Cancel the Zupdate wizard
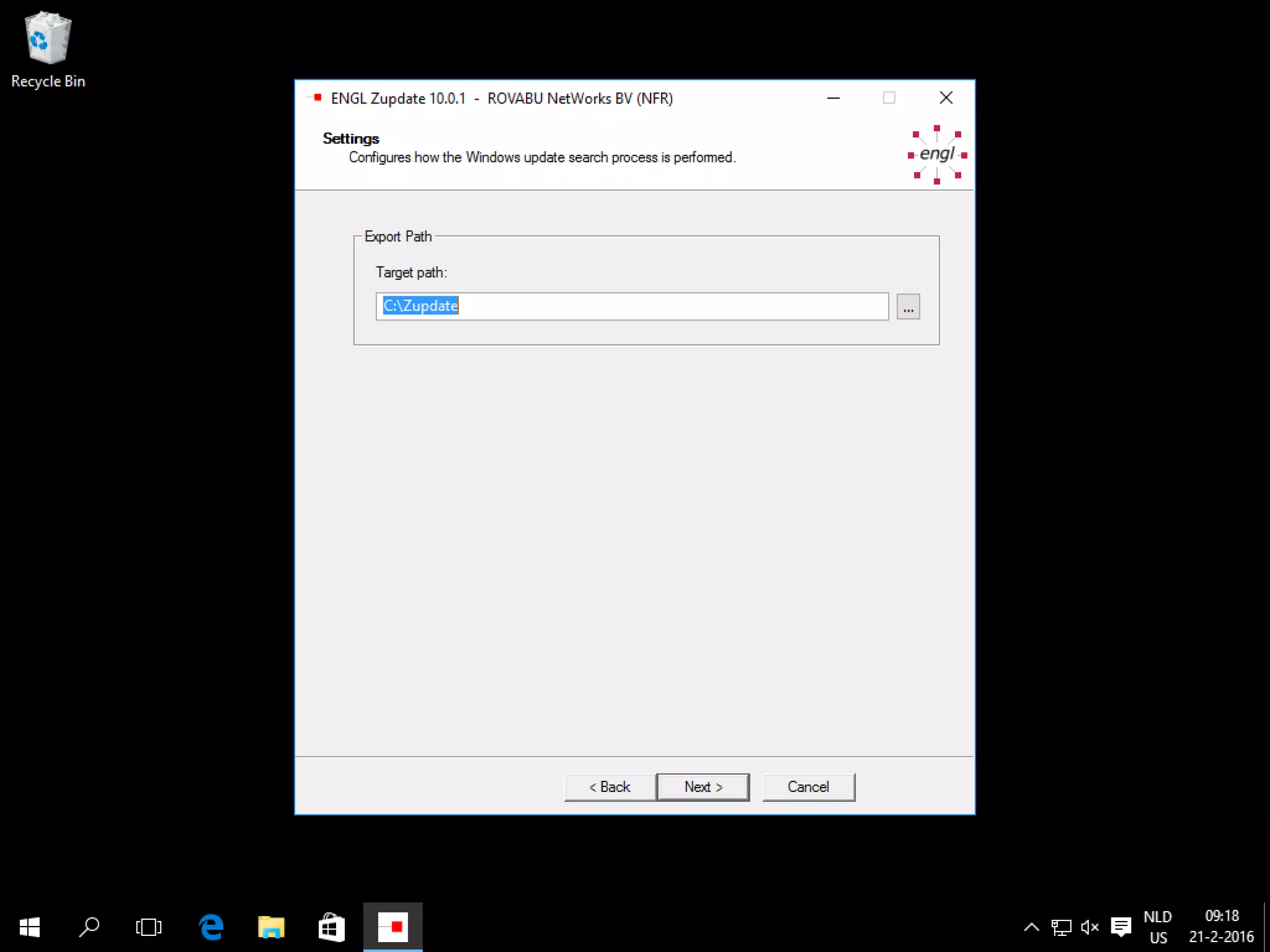The width and height of the screenshot is (1270, 952). 809,787
